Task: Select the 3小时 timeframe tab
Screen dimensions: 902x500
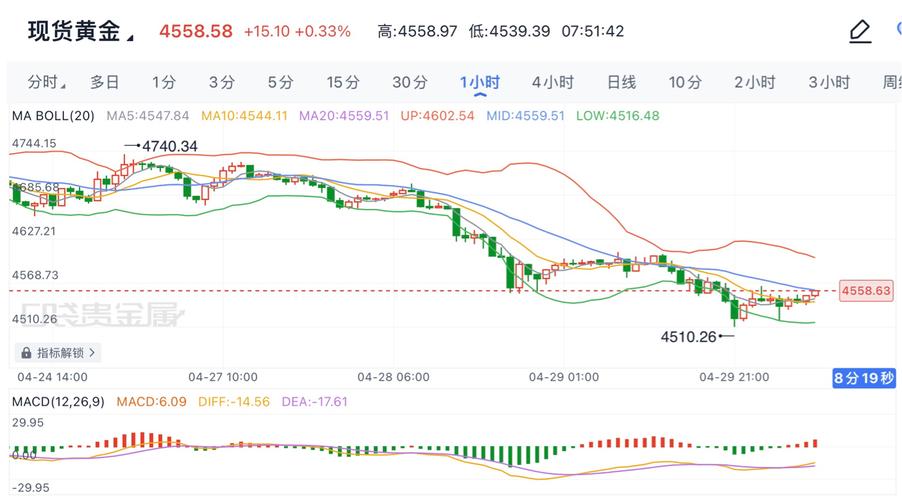Action: [x=828, y=83]
